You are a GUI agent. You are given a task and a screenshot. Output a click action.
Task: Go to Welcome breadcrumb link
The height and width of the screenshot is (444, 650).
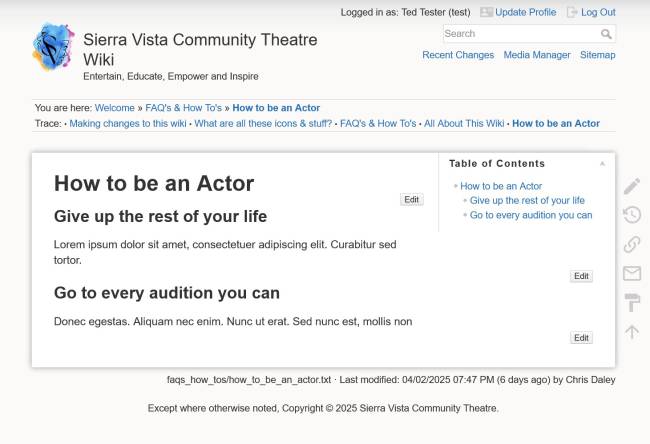114,108
